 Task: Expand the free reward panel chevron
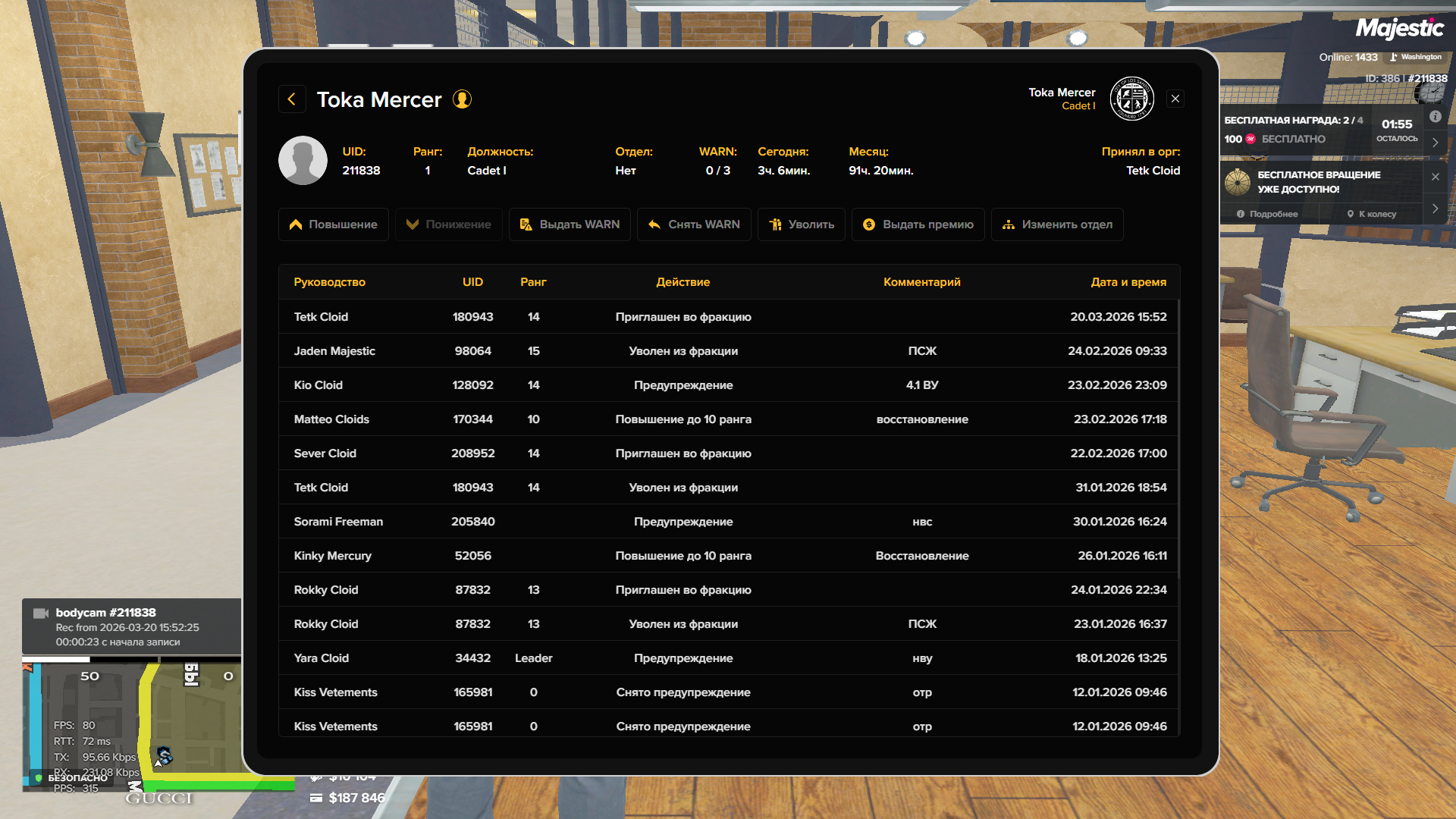point(1435,143)
